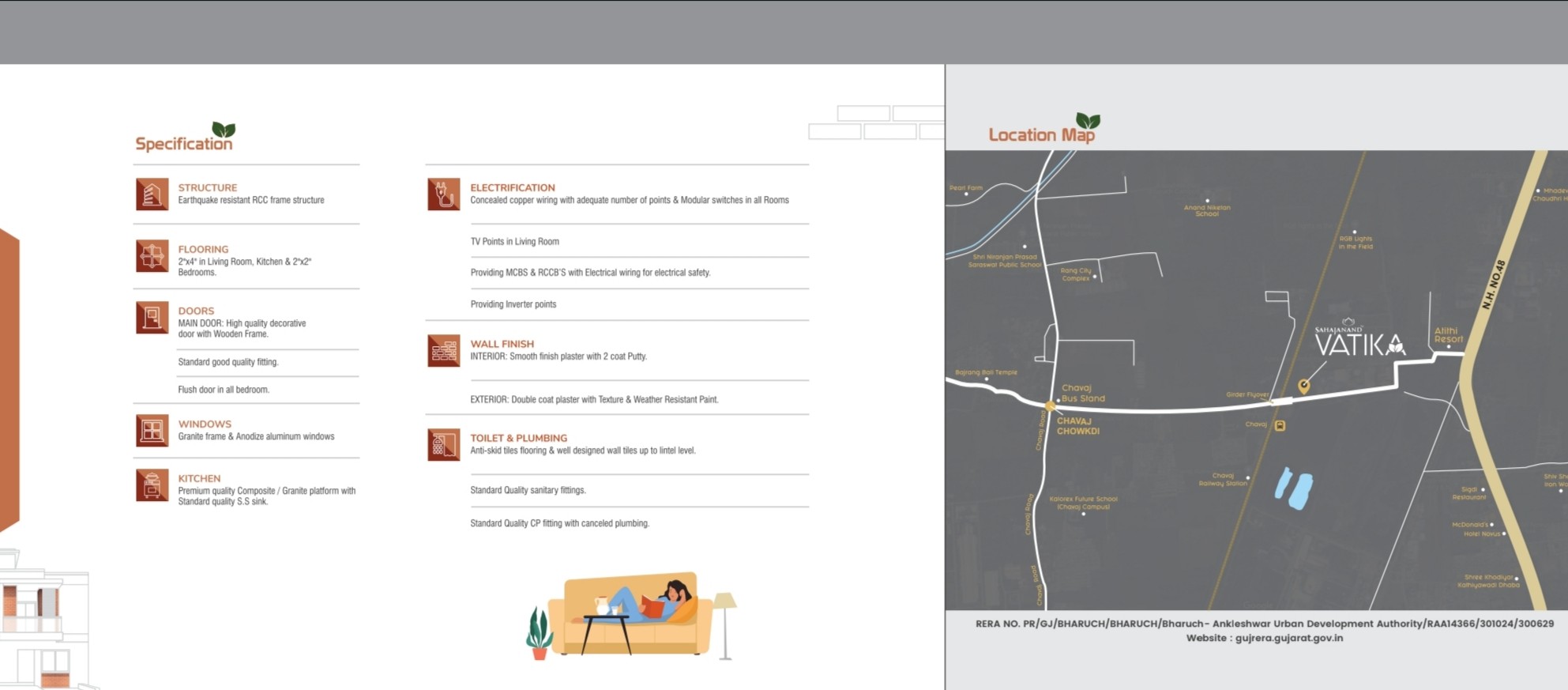The width and height of the screenshot is (1568, 690).
Task: Select the Kitchen icon
Action: click(x=152, y=485)
